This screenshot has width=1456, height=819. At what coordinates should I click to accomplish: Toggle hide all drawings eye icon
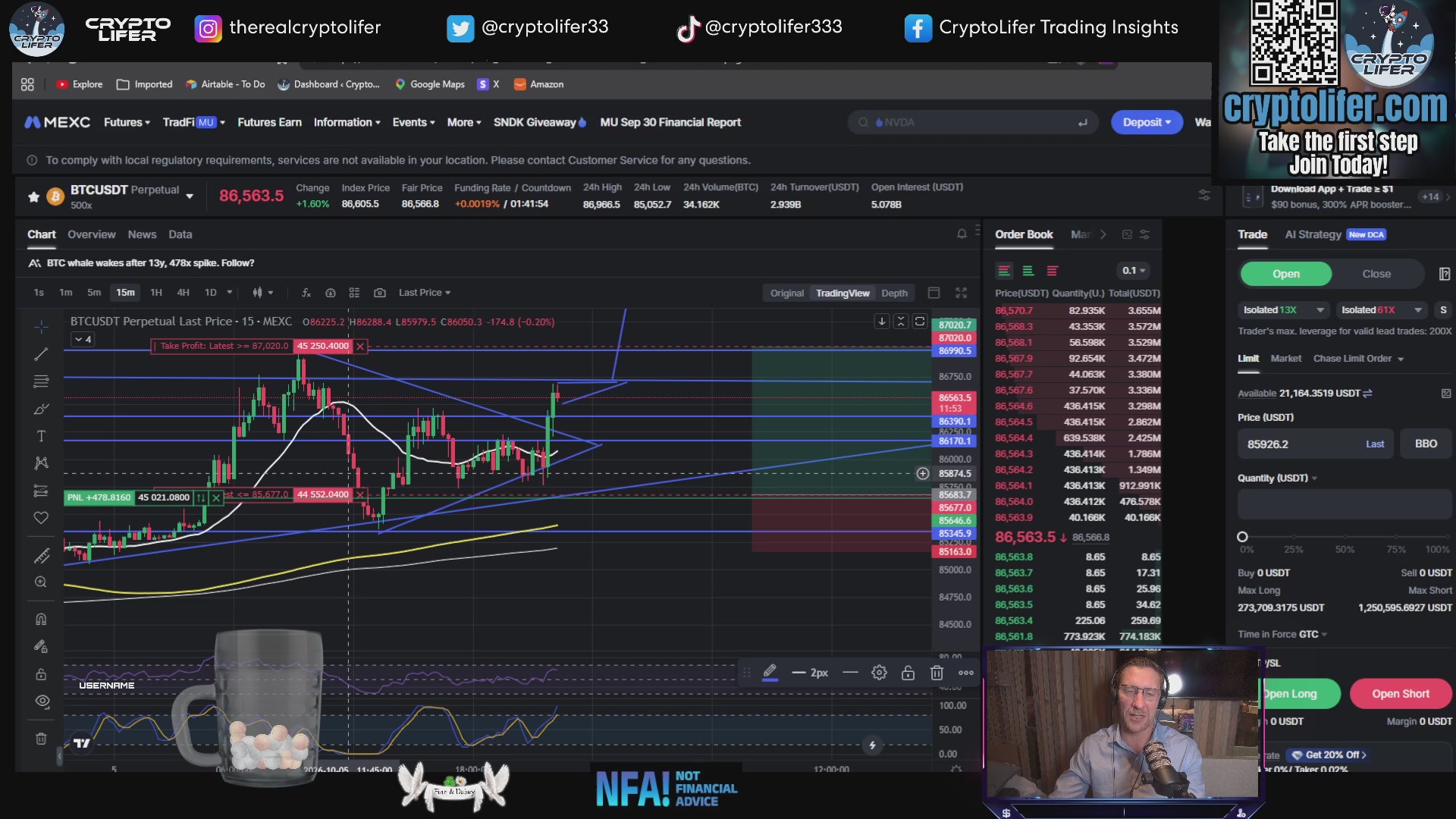[x=42, y=701]
